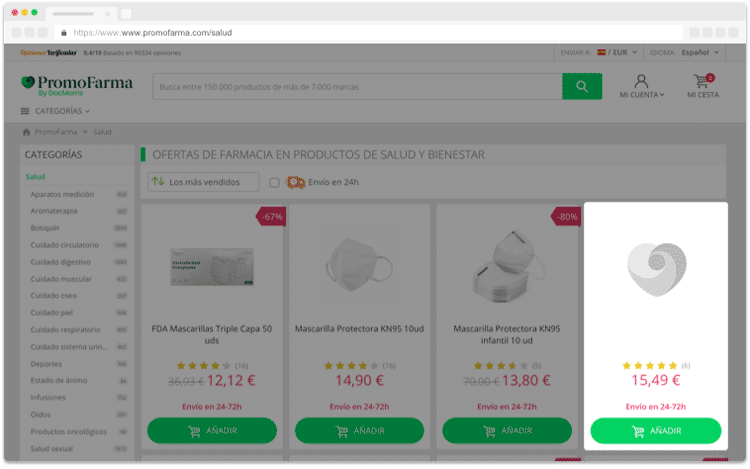This screenshot has height=469, width=750.
Task: Click the -80% discount badge
Action: pos(566,217)
